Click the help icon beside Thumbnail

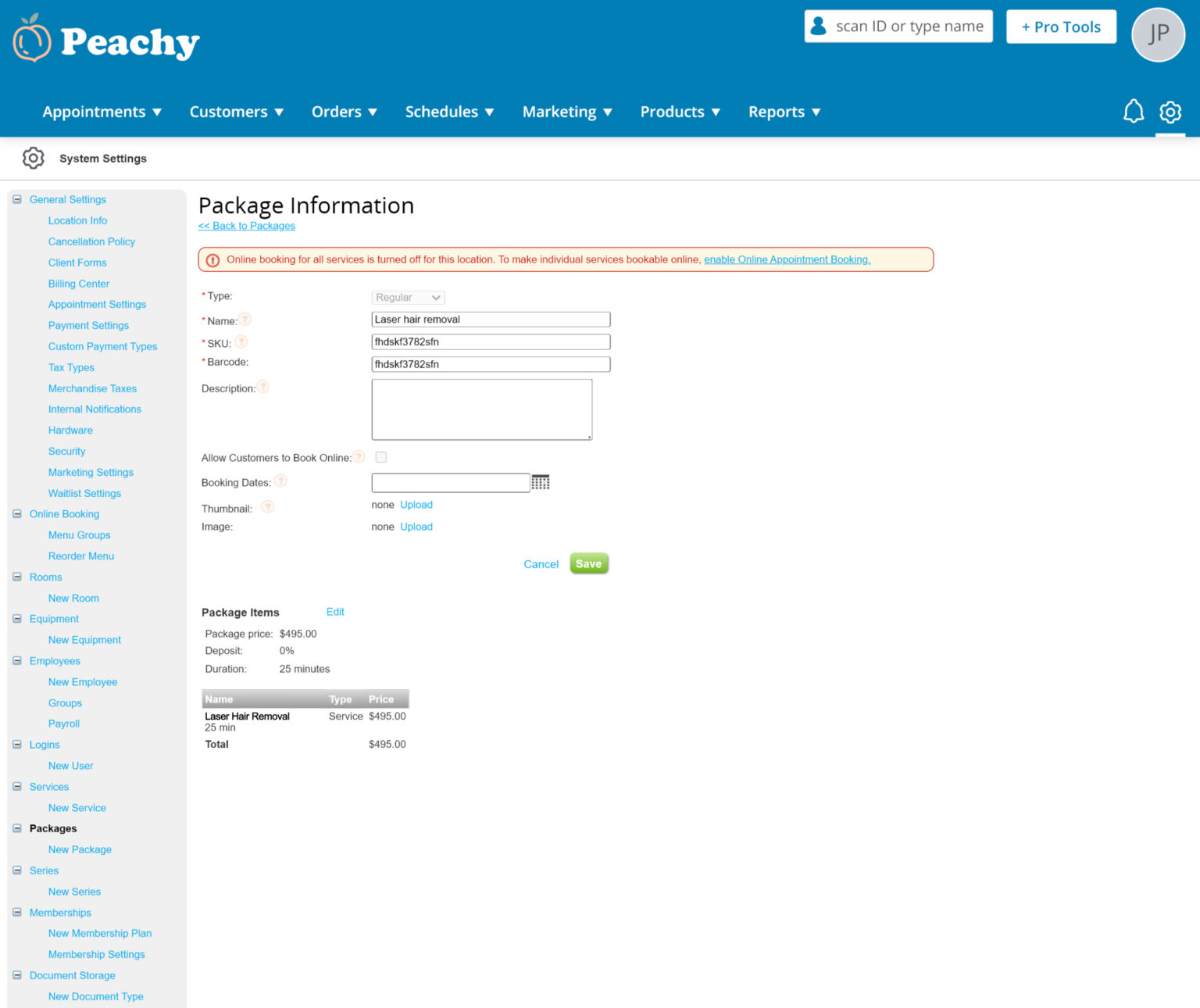267,507
